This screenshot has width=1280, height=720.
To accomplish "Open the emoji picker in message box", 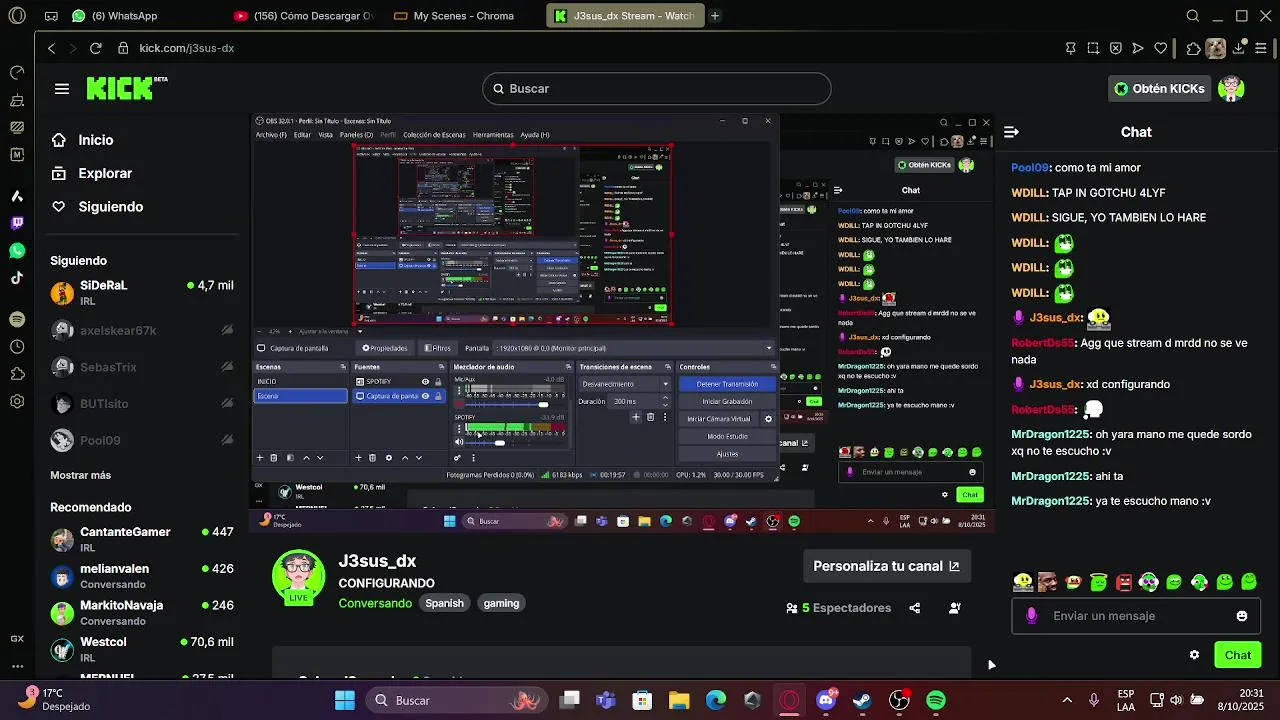I will tap(1242, 616).
